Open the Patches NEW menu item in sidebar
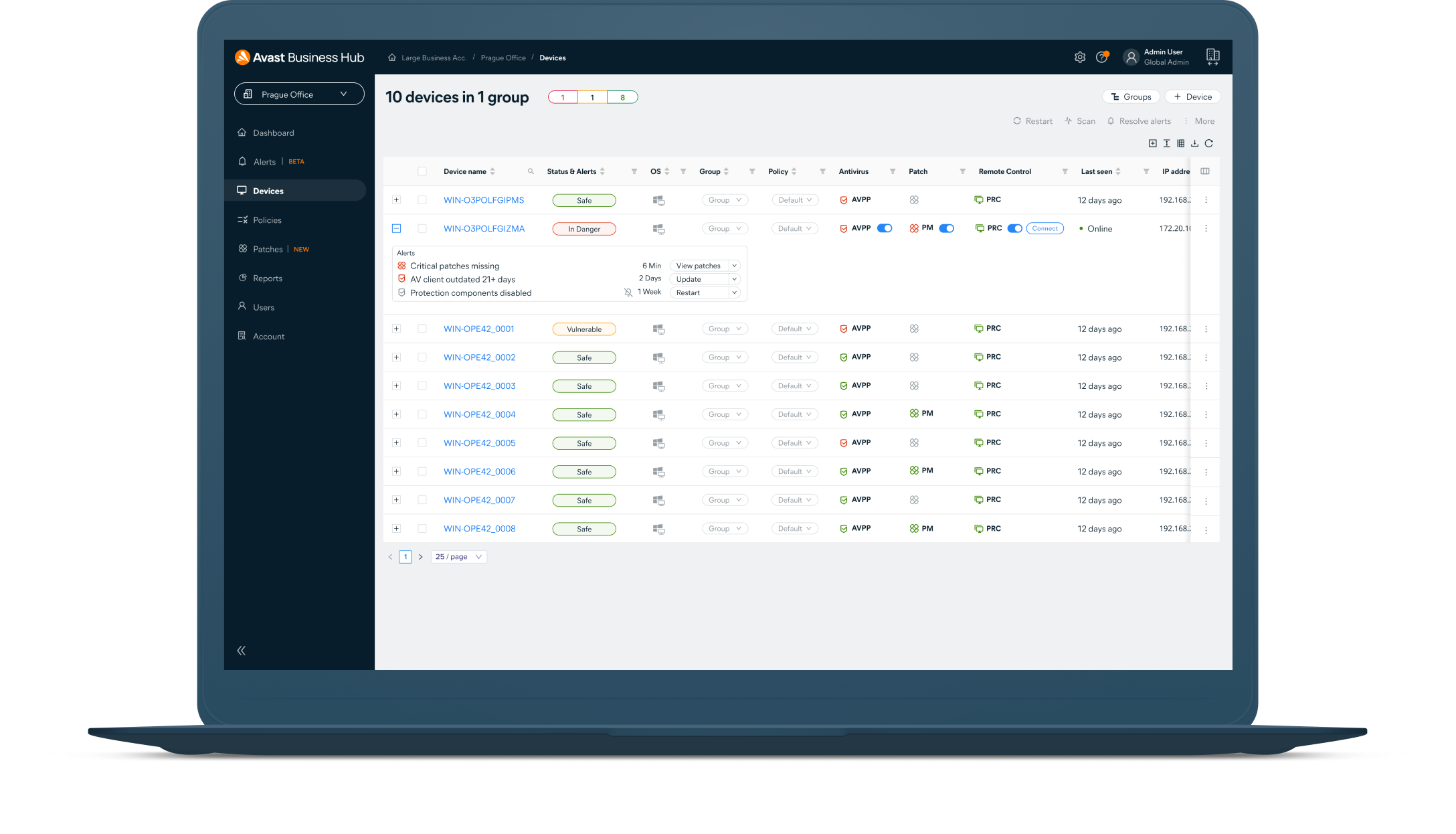Image resolution: width=1456 pixels, height=834 pixels. tap(266, 249)
